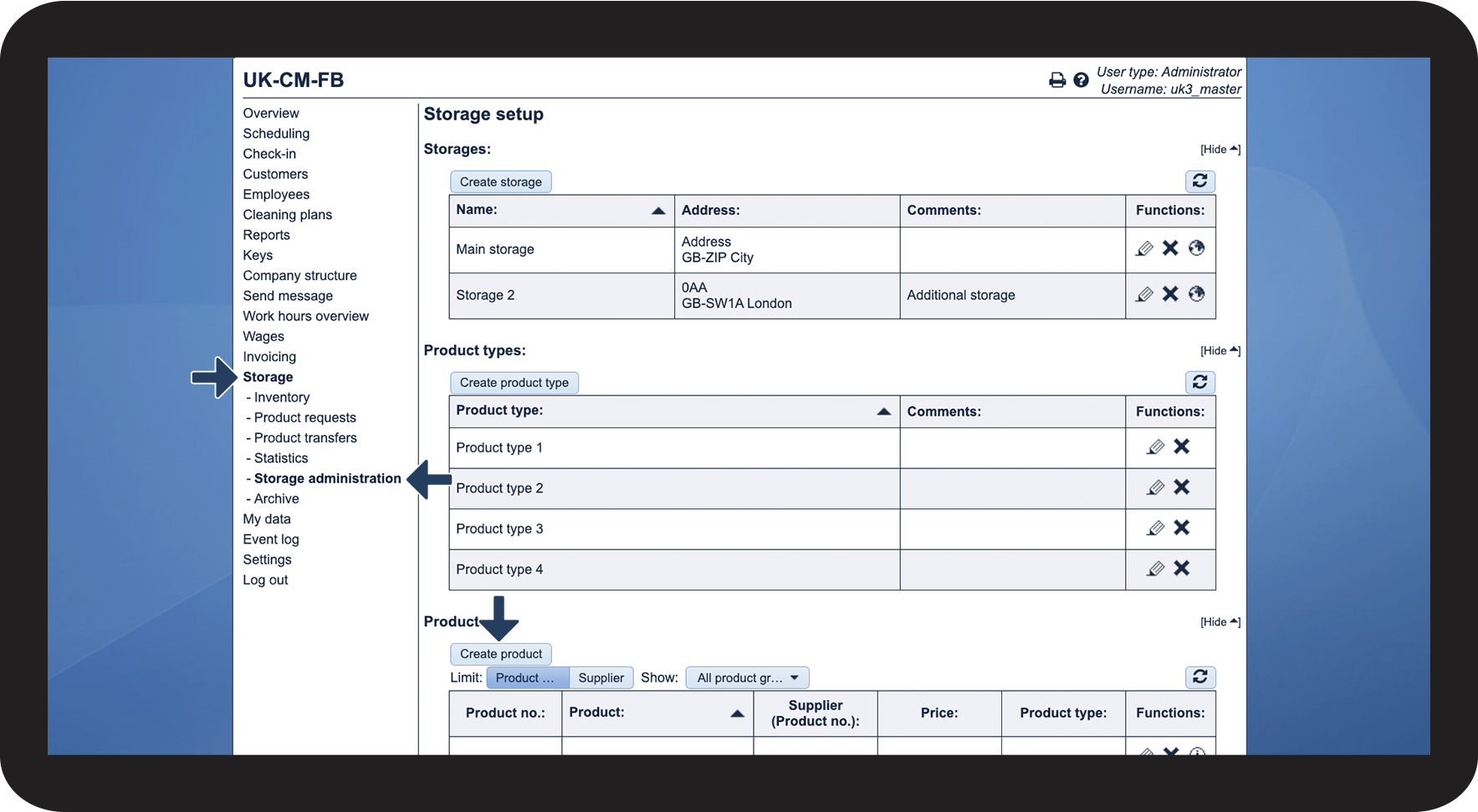Edit Main storage with pencil icon
Image resolution: width=1478 pixels, height=812 pixels.
(x=1144, y=248)
